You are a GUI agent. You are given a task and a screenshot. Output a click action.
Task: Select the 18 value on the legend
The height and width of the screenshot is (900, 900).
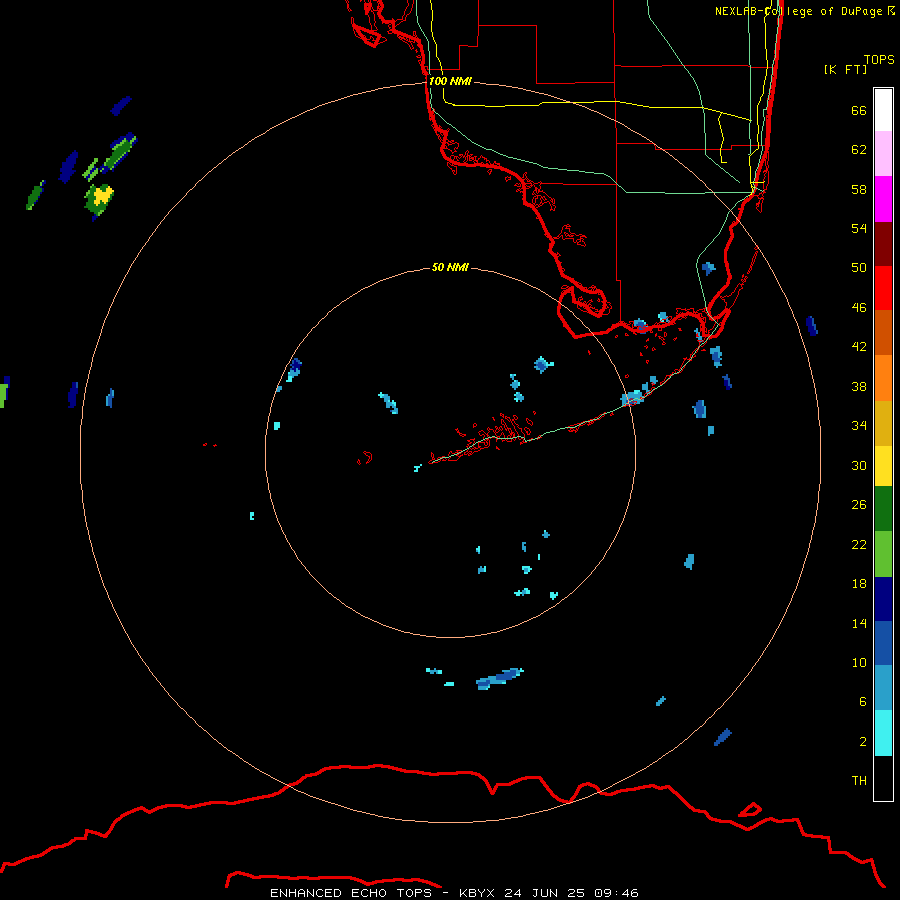pyautogui.click(x=859, y=584)
